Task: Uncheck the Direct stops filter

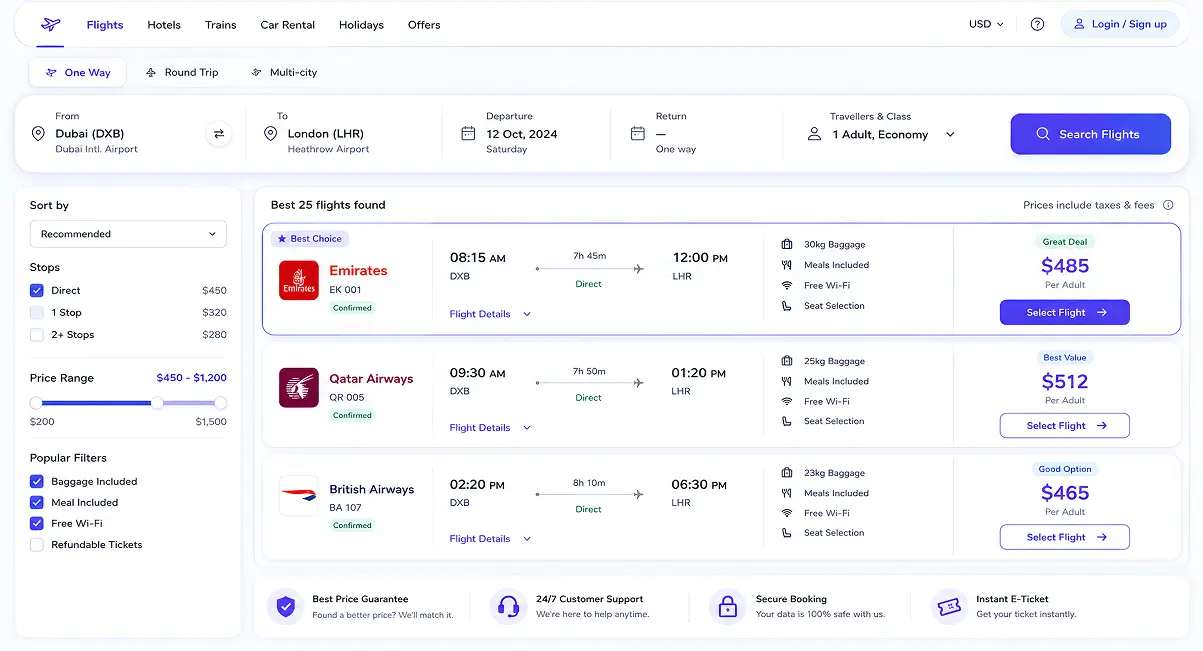Action: (37, 291)
